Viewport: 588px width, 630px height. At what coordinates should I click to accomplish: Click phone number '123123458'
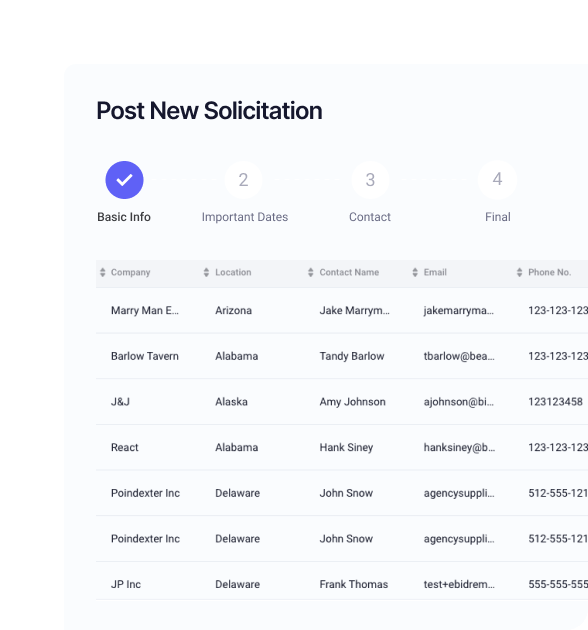point(555,402)
